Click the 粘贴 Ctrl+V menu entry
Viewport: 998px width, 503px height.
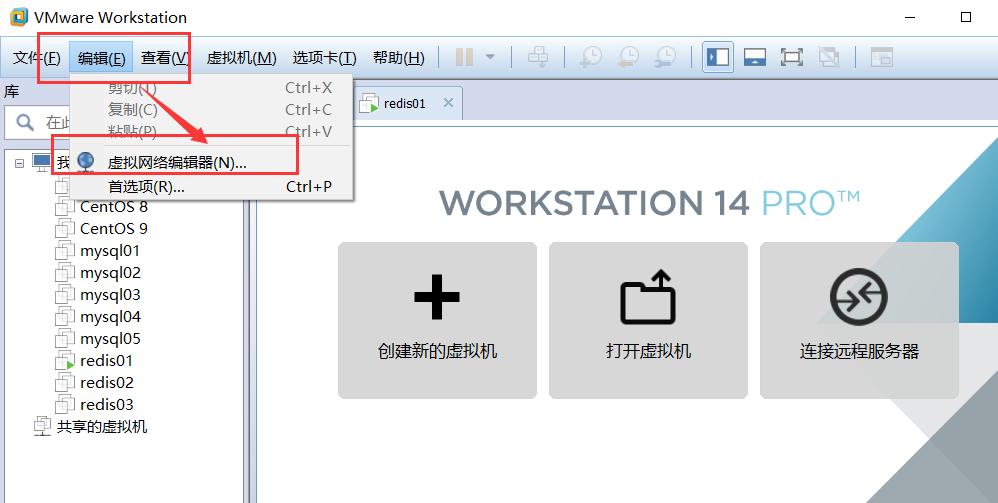[211, 131]
